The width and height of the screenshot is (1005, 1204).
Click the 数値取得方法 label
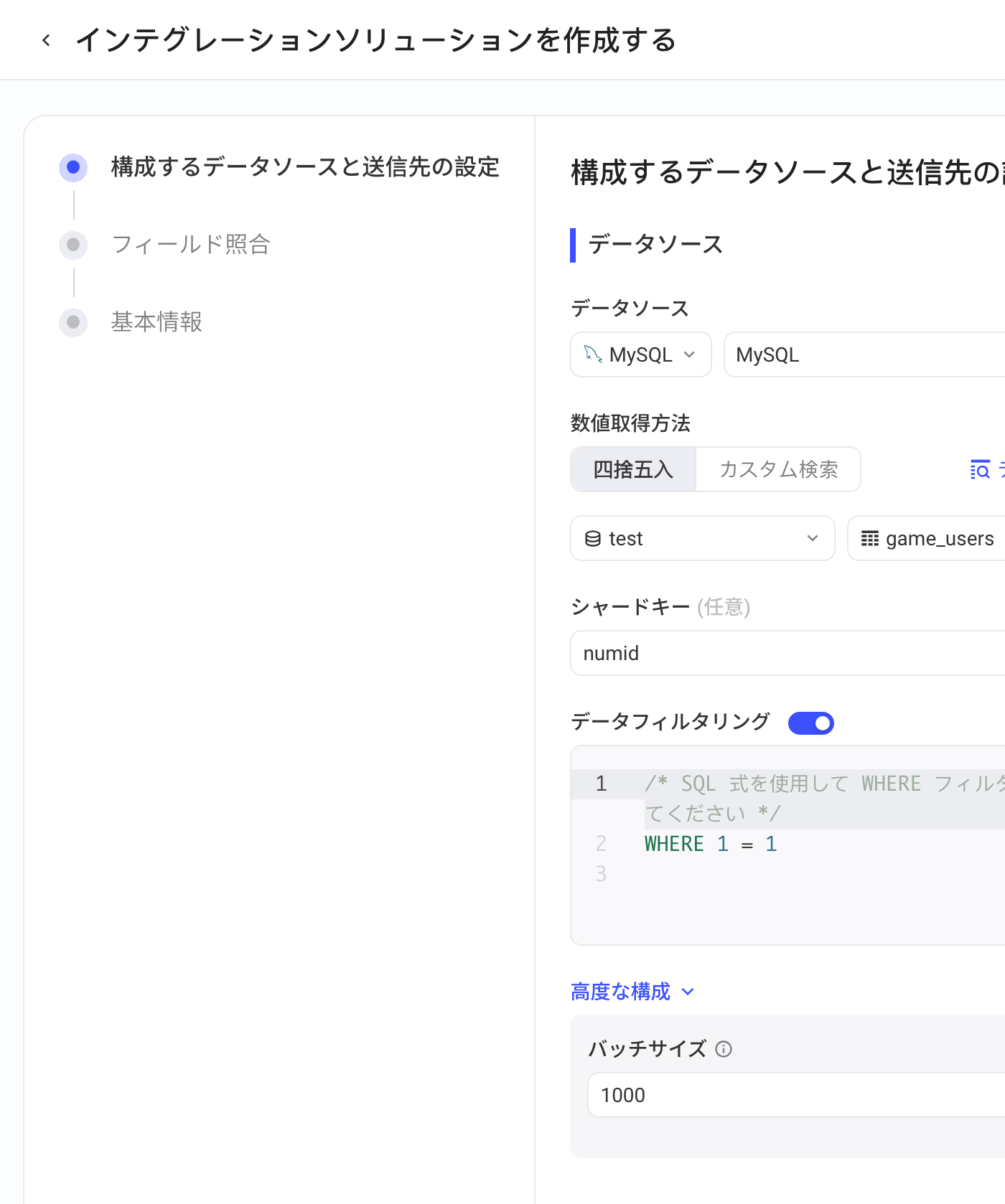coord(630,423)
